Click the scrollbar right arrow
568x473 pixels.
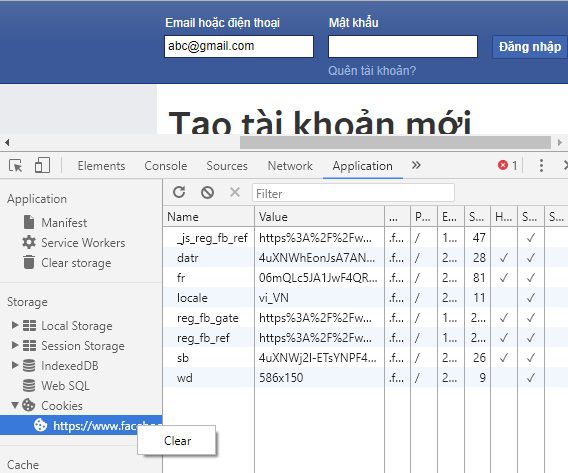coord(560,142)
